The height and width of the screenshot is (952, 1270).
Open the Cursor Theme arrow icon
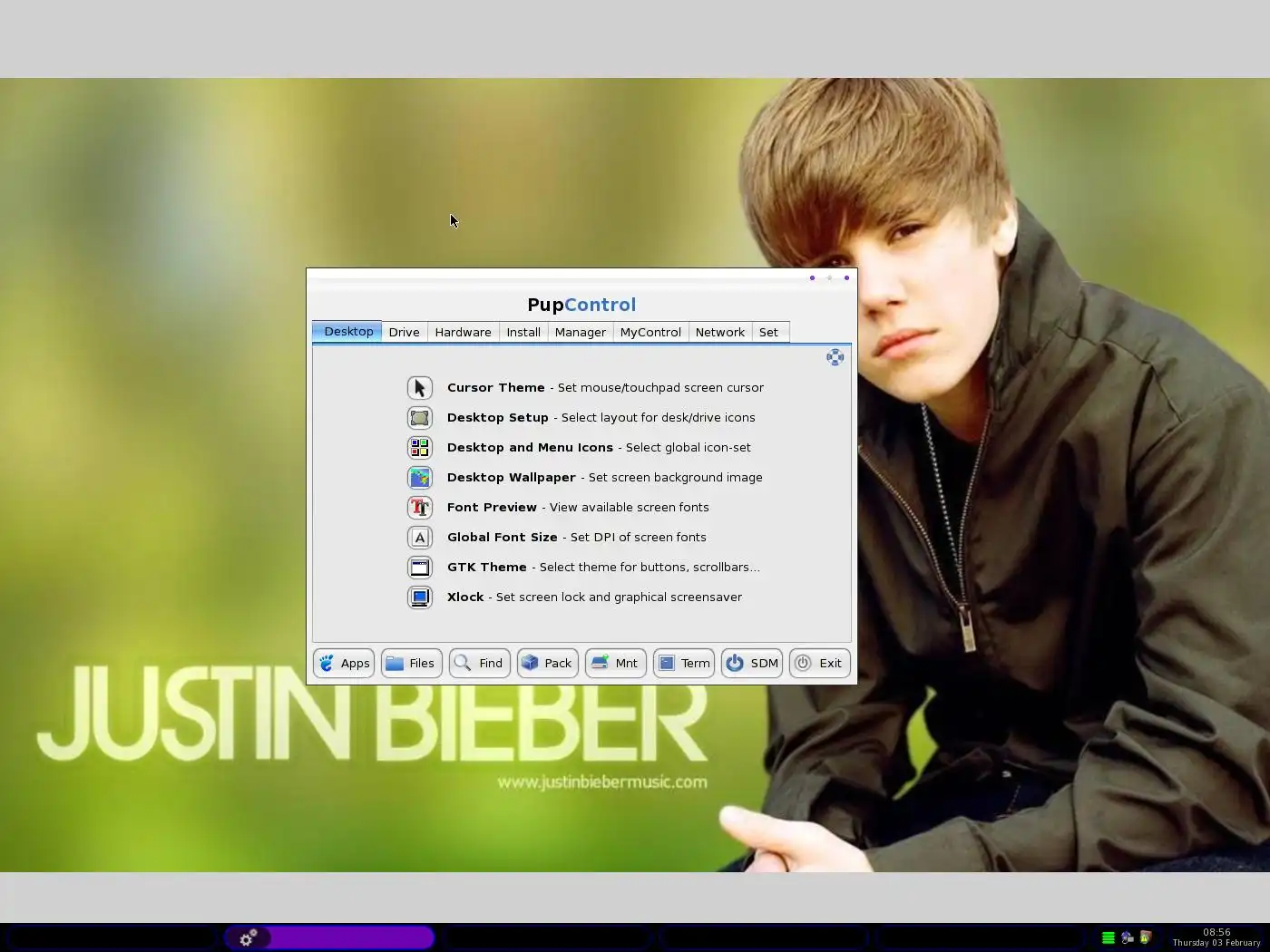(419, 388)
